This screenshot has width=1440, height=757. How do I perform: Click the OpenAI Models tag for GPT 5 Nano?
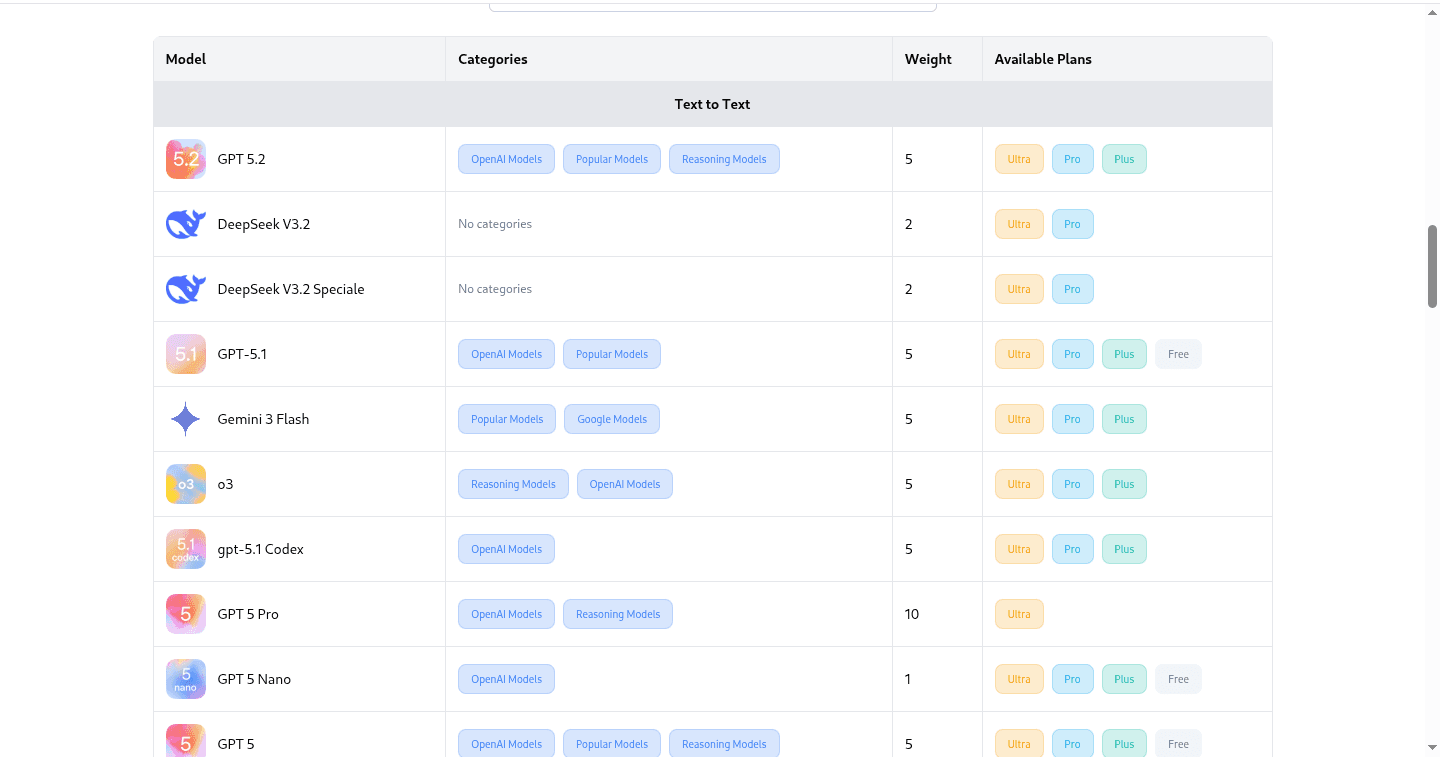(506, 679)
